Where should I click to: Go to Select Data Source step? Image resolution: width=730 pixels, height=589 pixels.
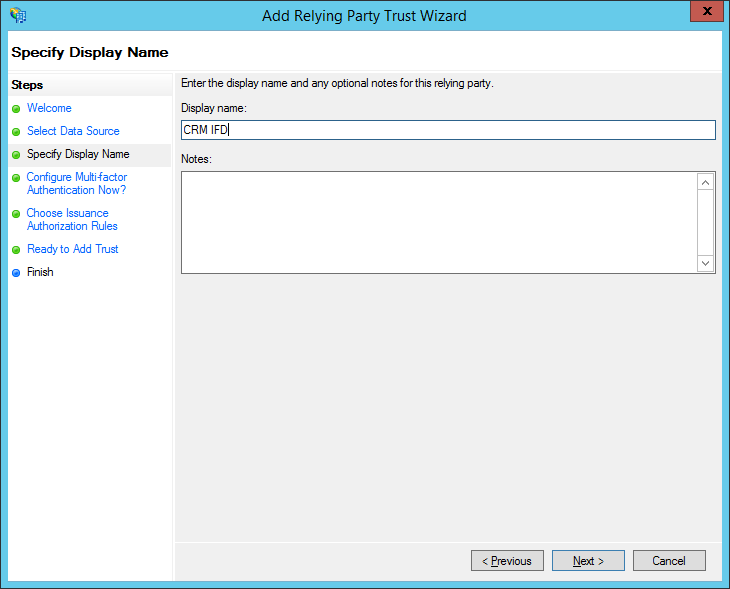[x=73, y=131]
